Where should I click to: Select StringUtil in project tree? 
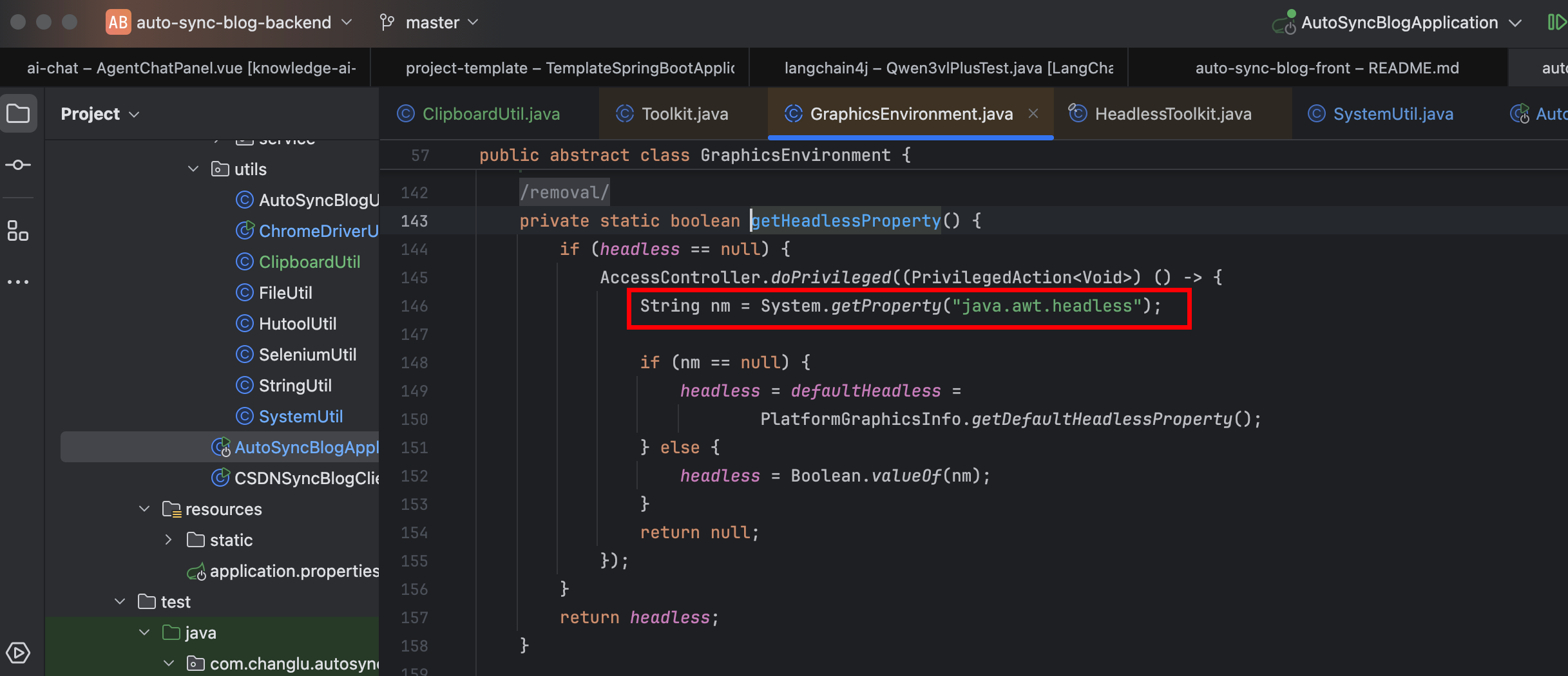(x=295, y=386)
